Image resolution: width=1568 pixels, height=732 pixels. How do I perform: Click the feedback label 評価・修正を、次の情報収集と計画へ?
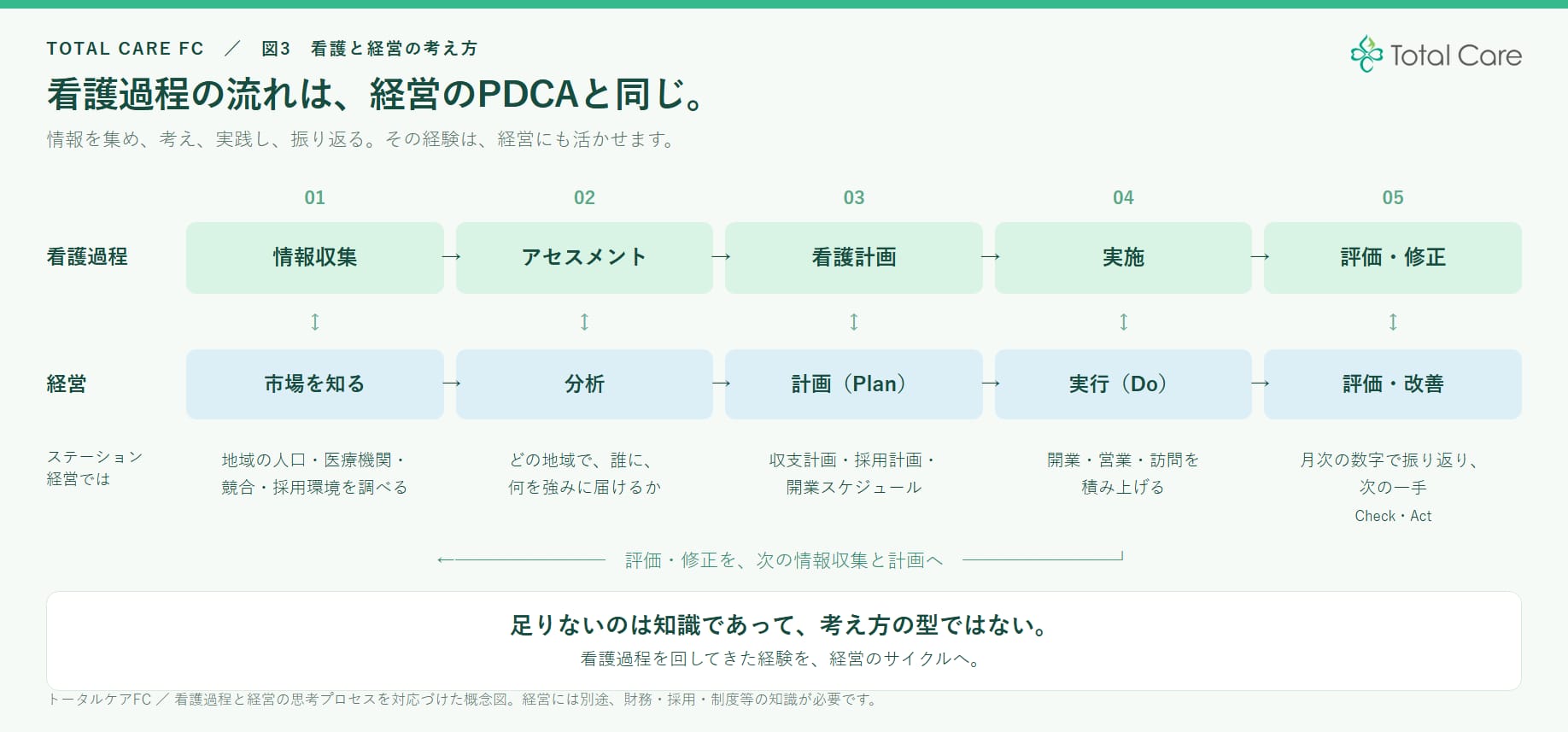pos(784,560)
